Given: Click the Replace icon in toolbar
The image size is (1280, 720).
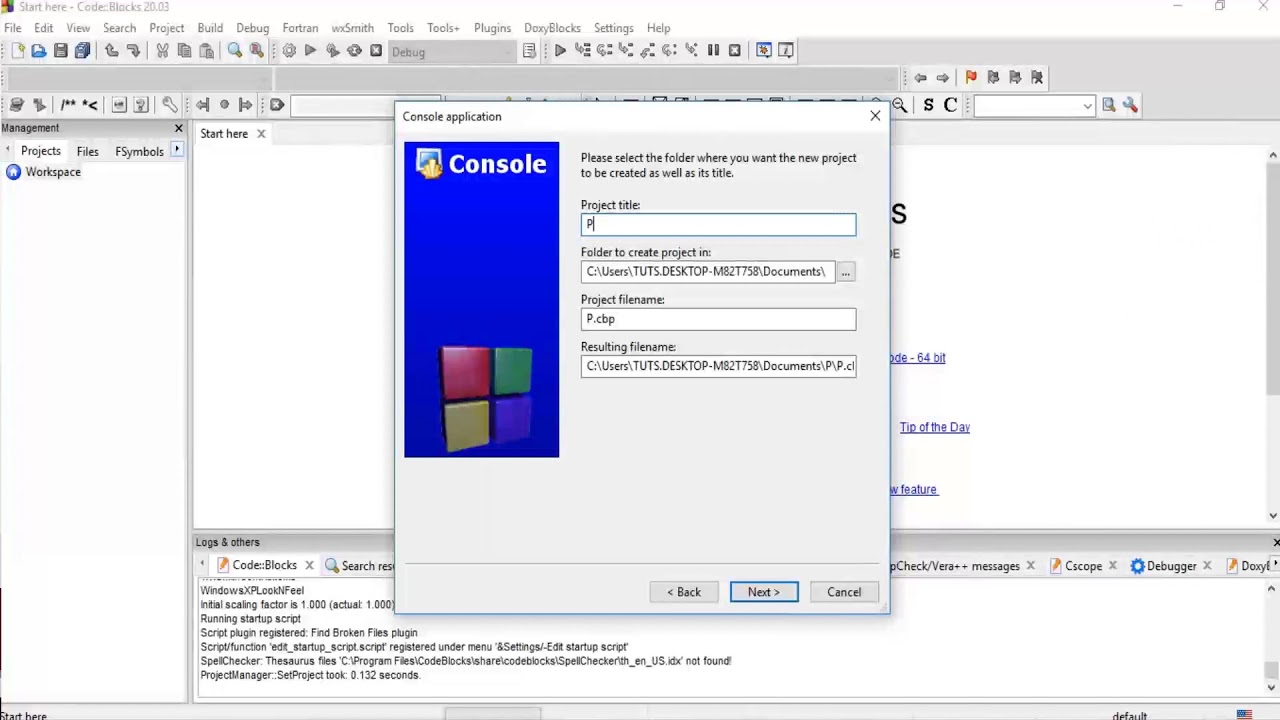Looking at the screenshot, I should [257, 51].
